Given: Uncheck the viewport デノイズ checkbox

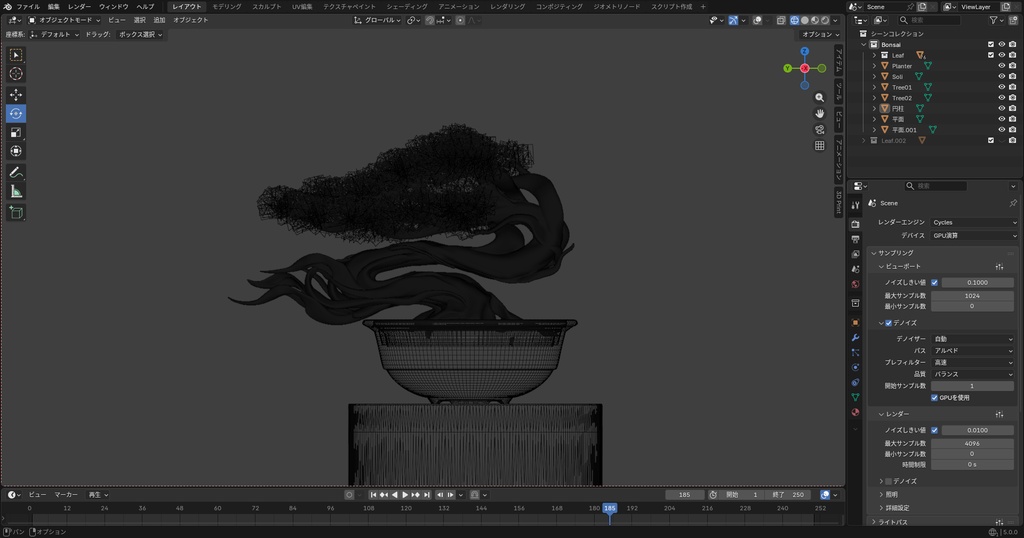Looking at the screenshot, I should 888,323.
